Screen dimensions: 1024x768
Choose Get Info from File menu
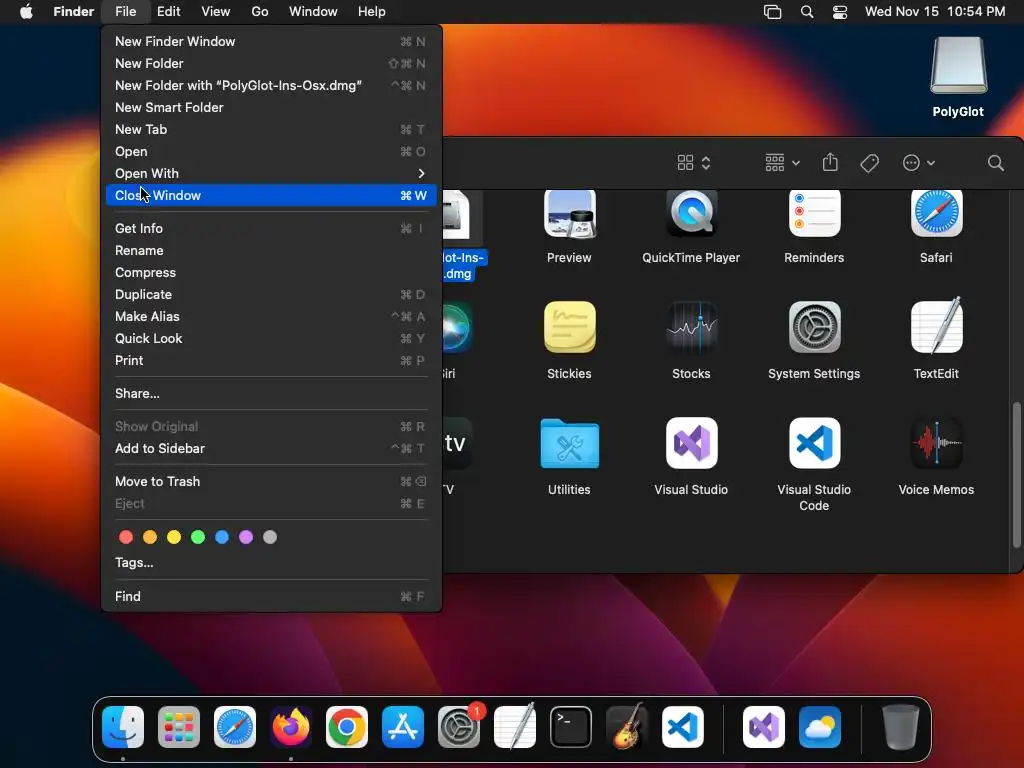[271, 229]
